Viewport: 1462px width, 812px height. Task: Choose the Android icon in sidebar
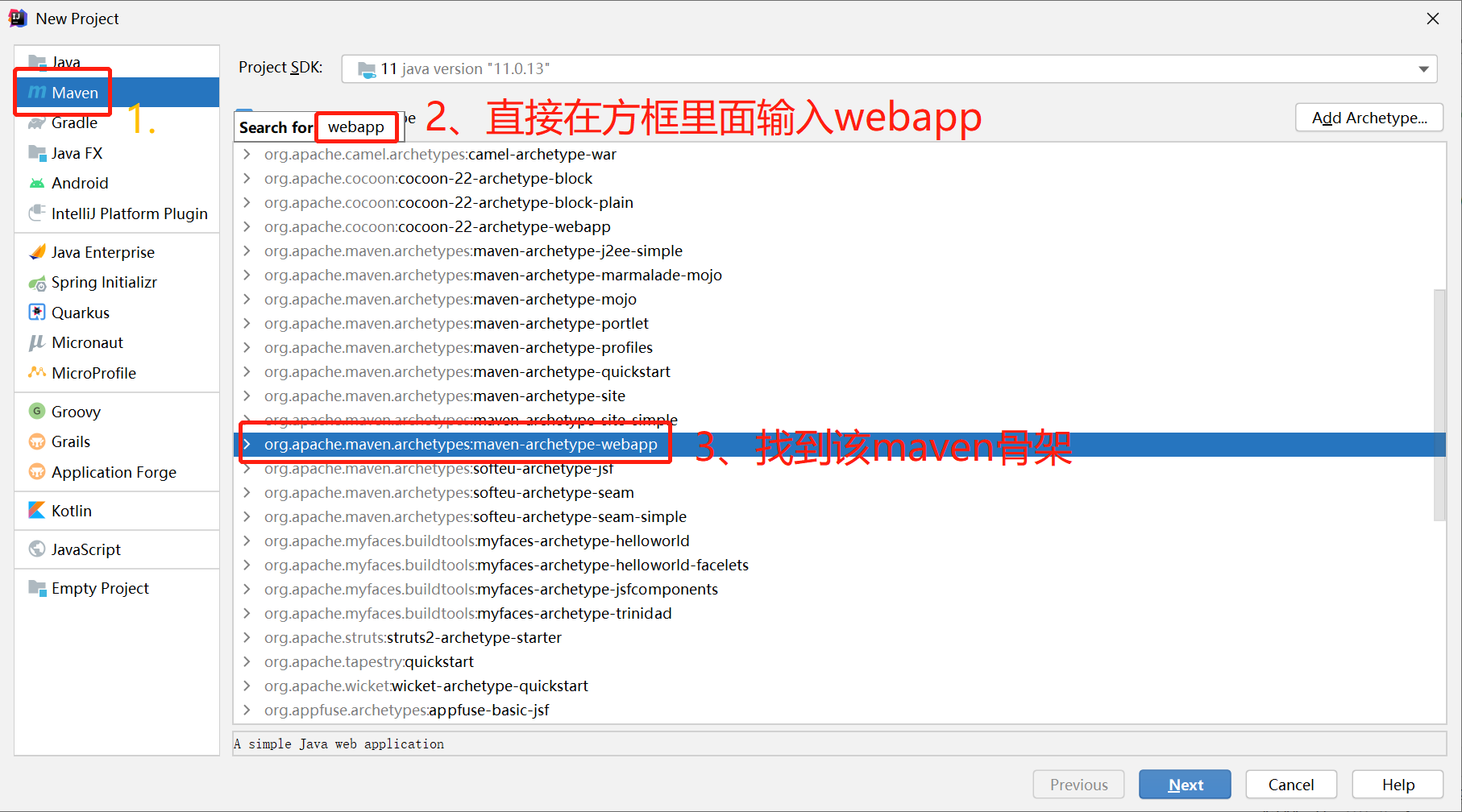[x=36, y=184]
